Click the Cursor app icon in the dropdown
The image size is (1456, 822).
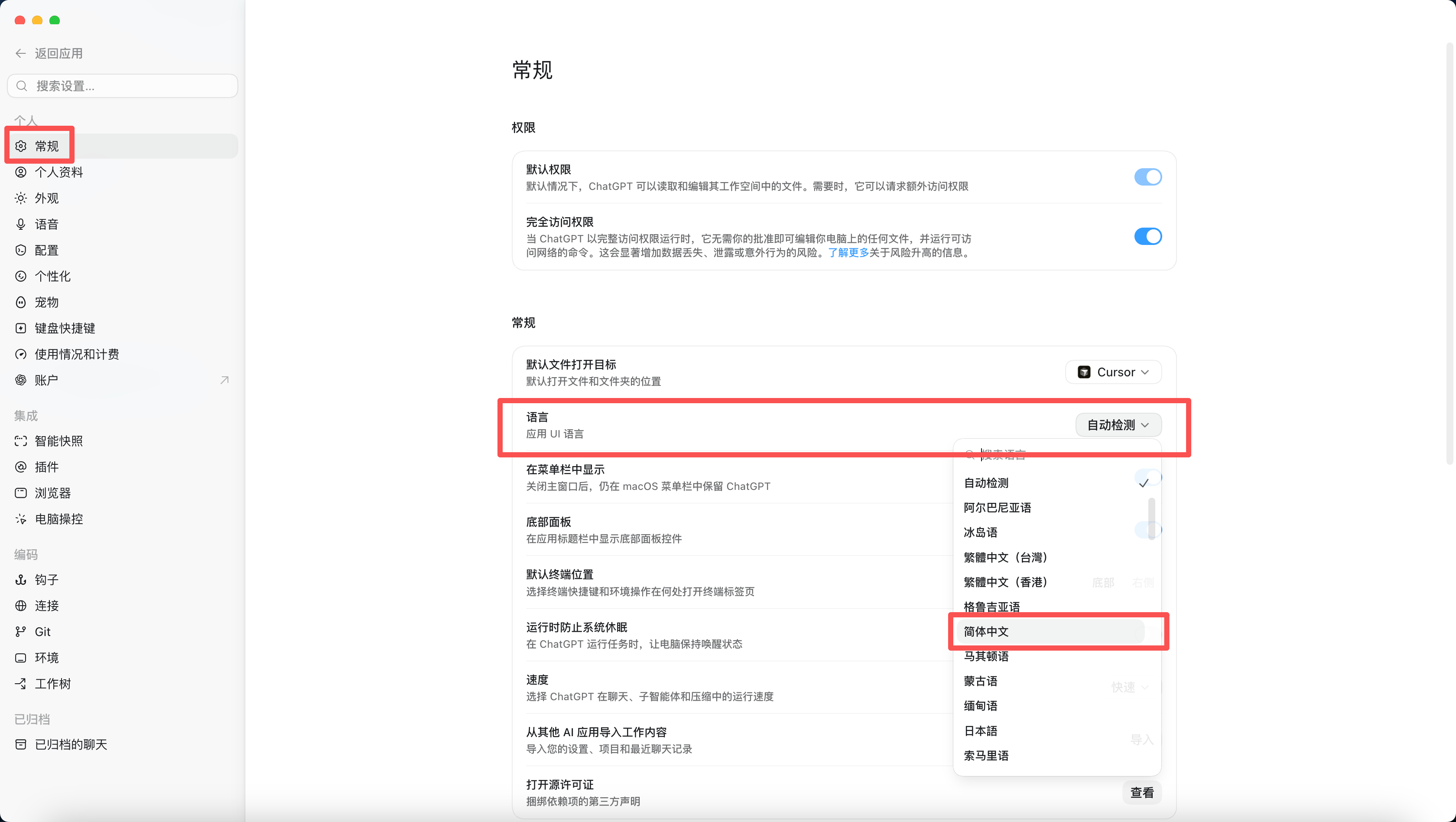[1084, 372]
